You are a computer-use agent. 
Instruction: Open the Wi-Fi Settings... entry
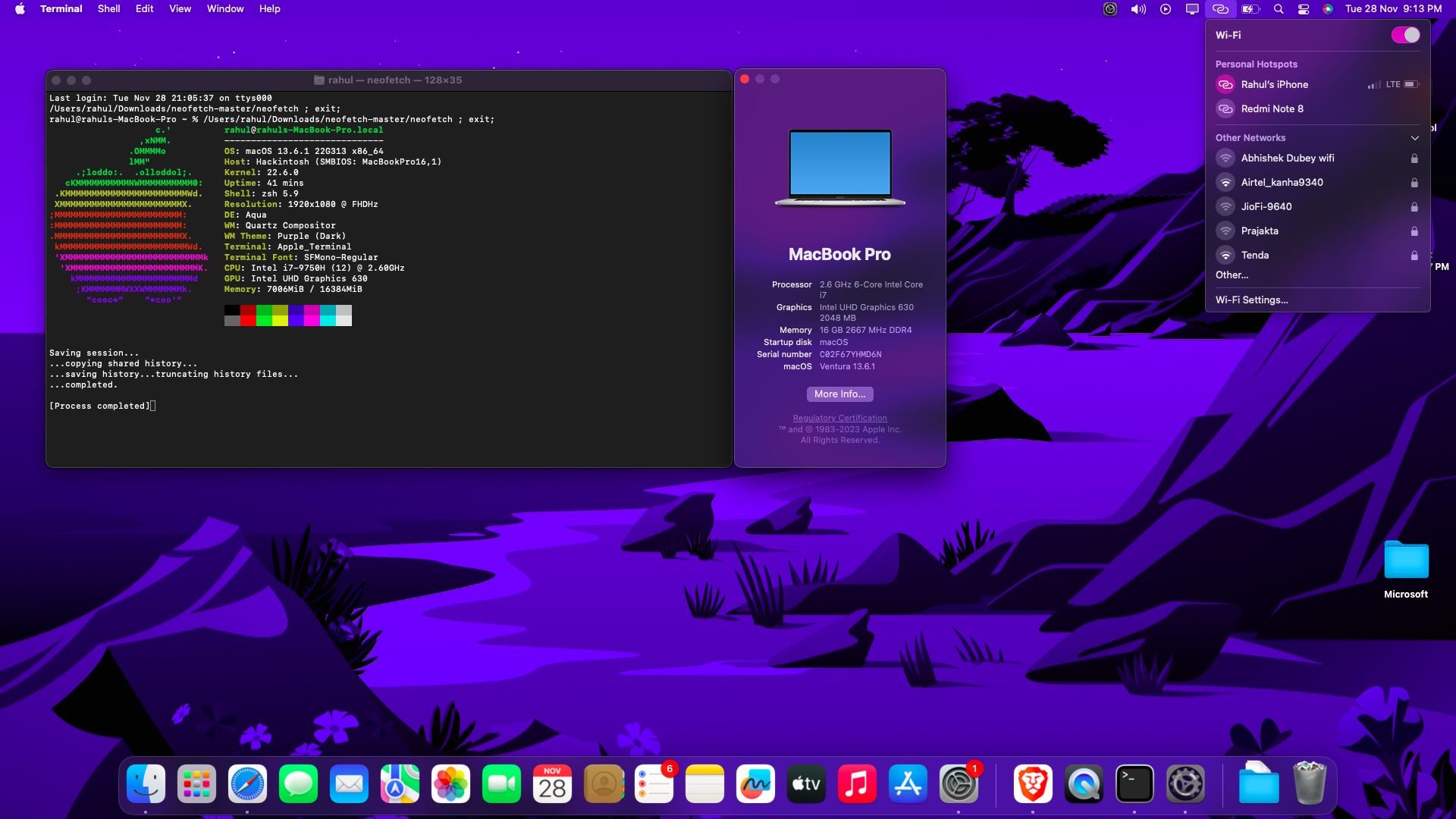point(1251,300)
